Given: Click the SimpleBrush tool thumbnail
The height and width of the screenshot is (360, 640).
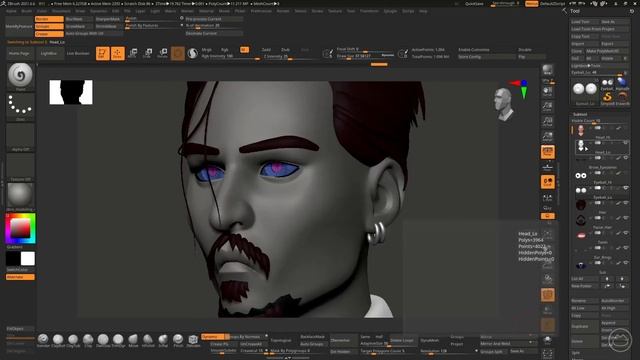Looking at the screenshot, I should (607, 98).
